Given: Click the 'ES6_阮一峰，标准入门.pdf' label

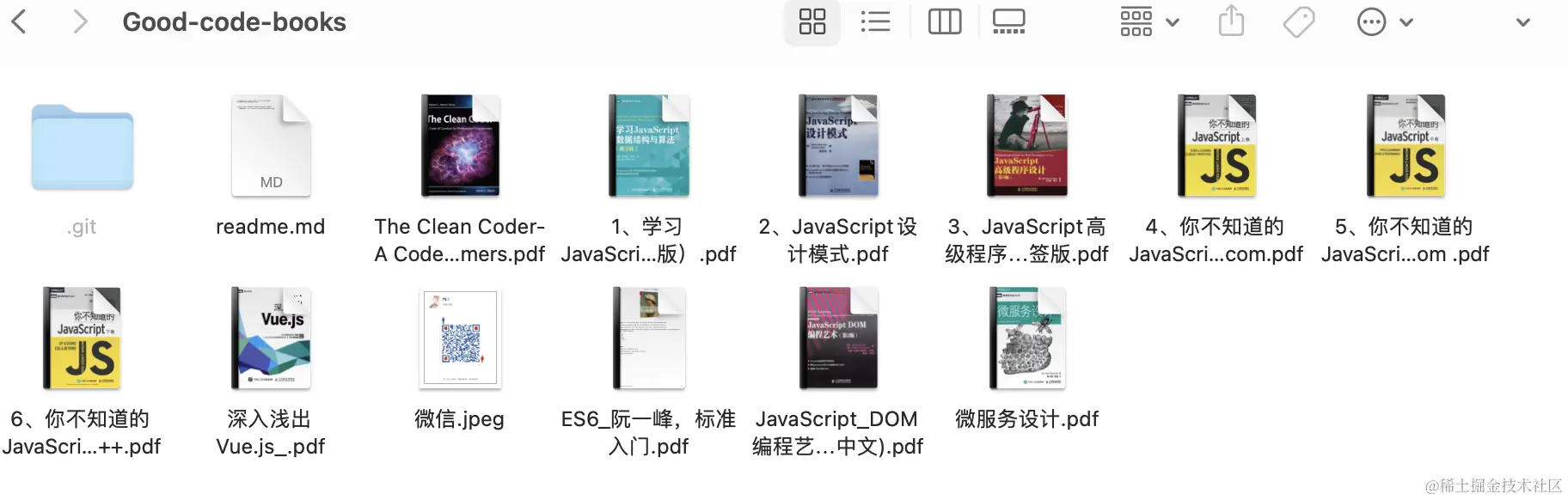Looking at the screenshot, I should [649, 433].
